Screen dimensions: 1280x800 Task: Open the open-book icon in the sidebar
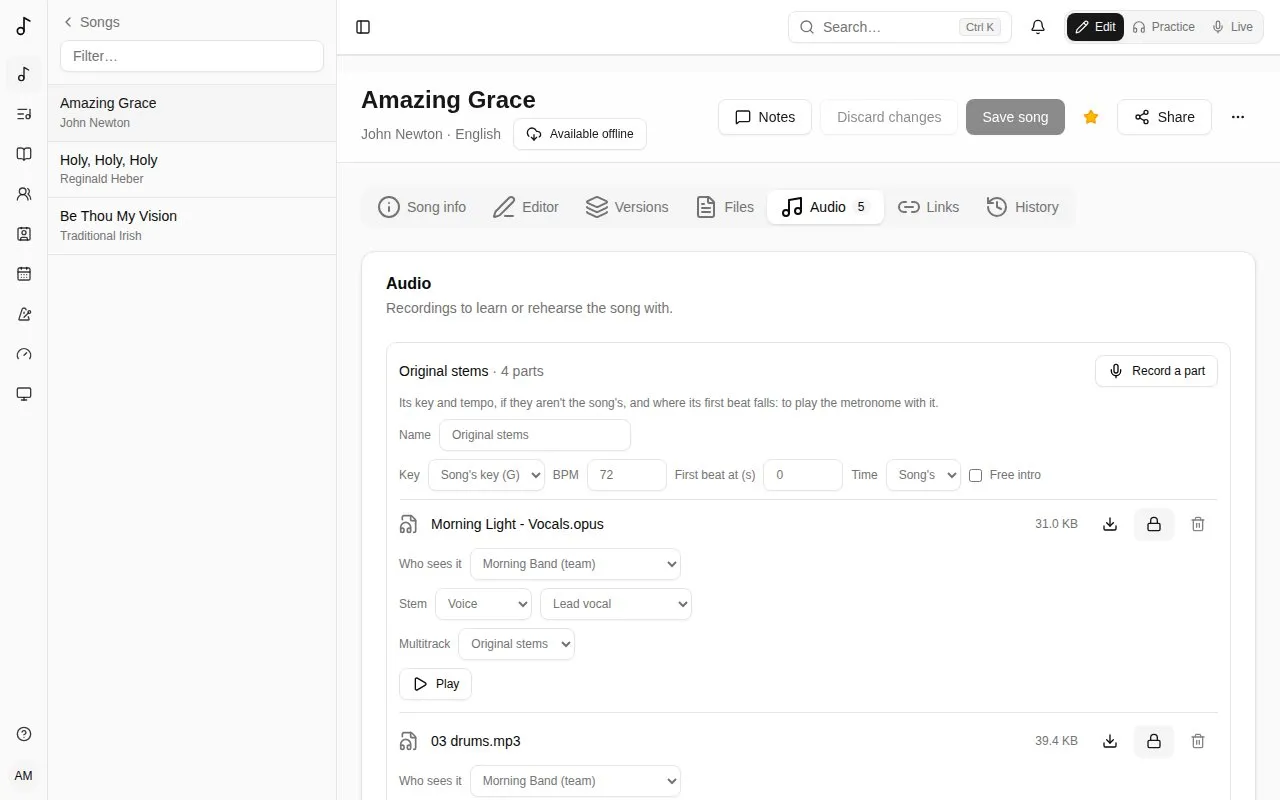(24, 154)
